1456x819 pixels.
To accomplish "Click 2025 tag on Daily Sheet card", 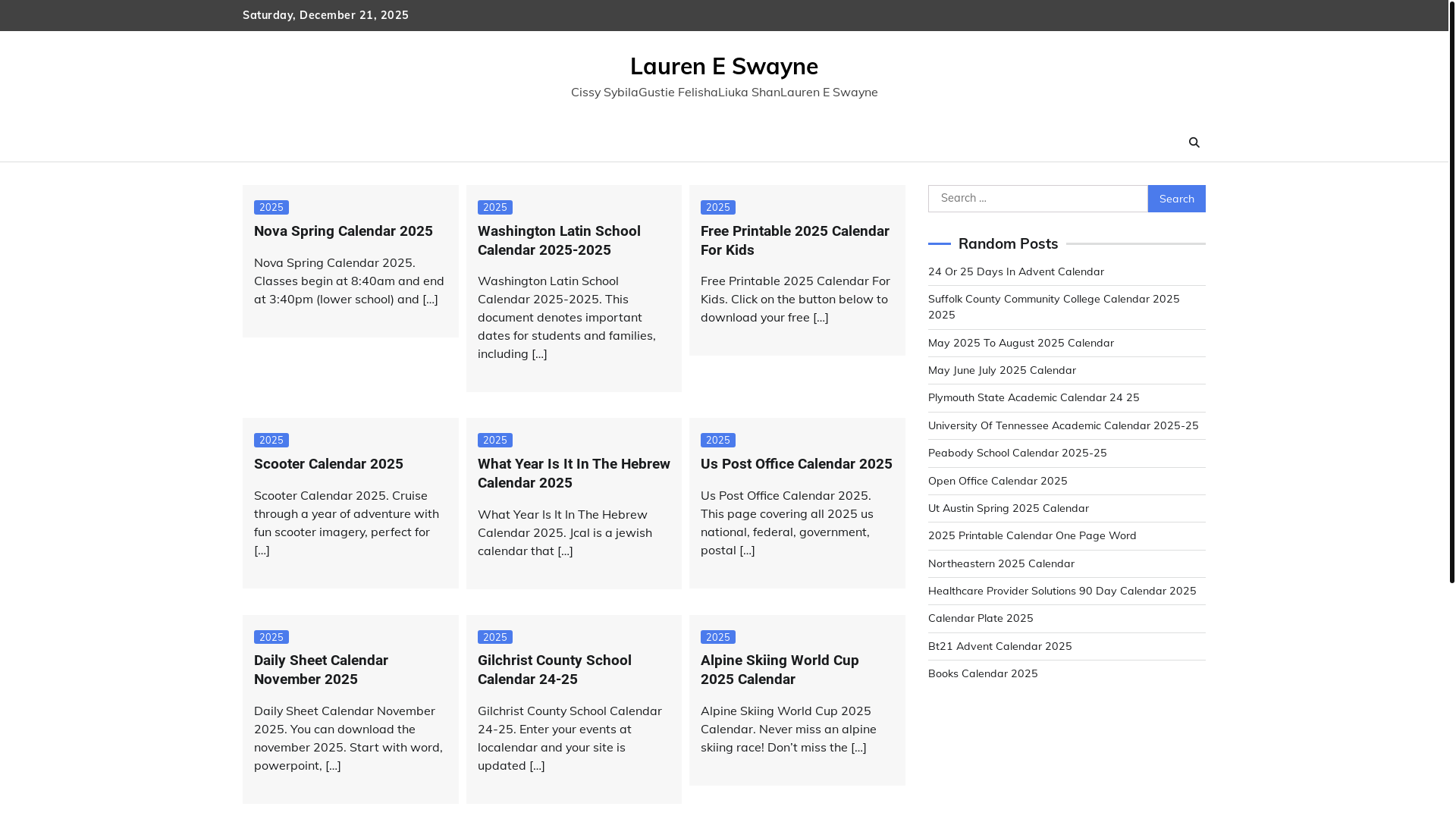I will 271,637.
